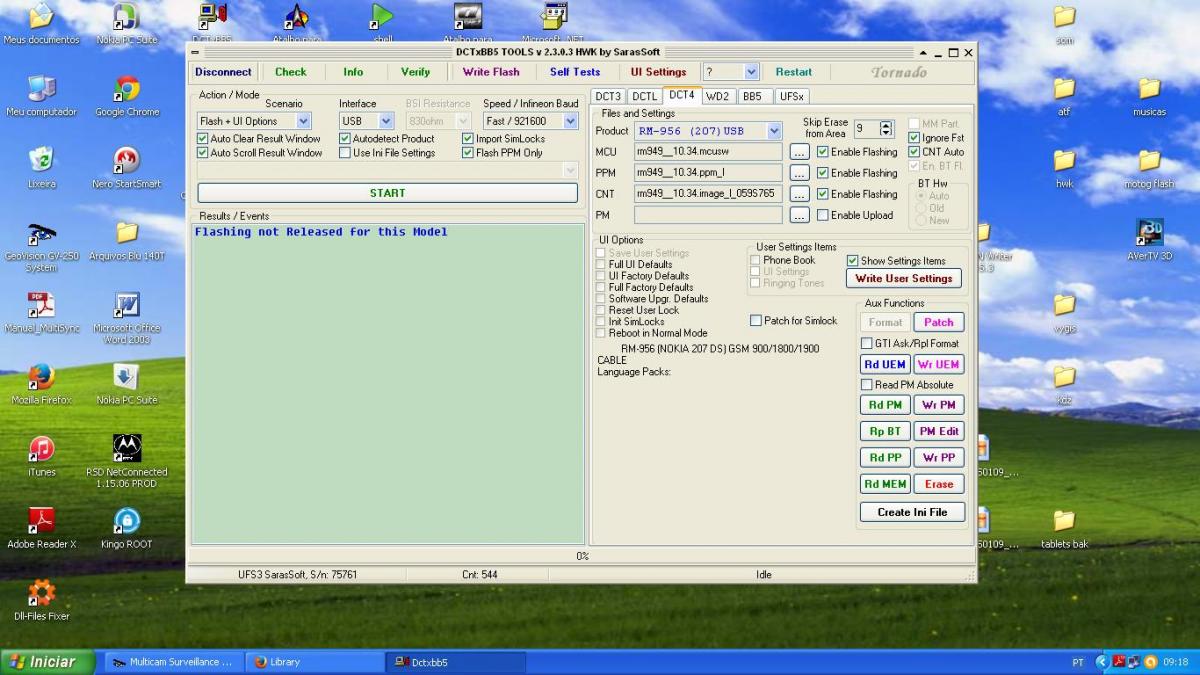Open the ? dropdown in the toolbar
The height and width of the screenshot is (675, 1200).
(731, 72)
